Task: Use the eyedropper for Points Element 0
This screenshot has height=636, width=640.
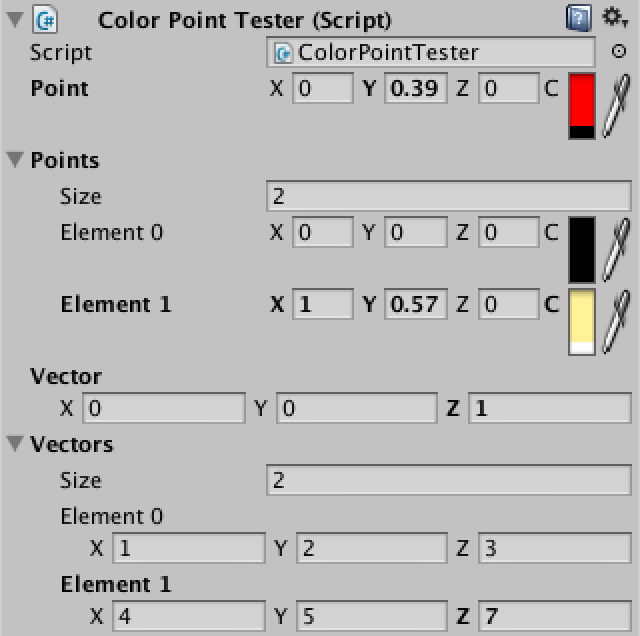Action: [x=616, y=250]
